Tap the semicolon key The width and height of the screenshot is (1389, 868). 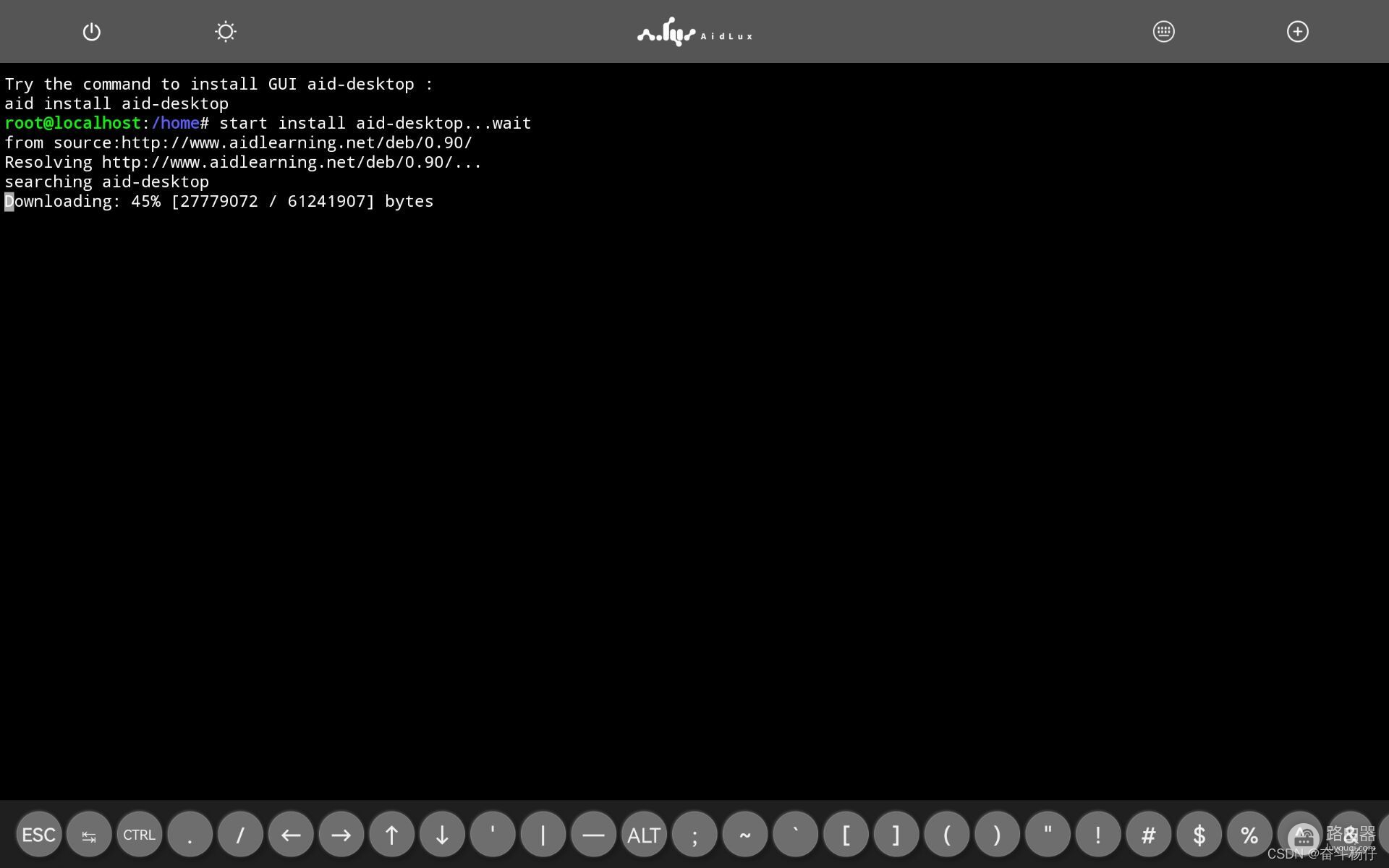[x=694, y=835]
